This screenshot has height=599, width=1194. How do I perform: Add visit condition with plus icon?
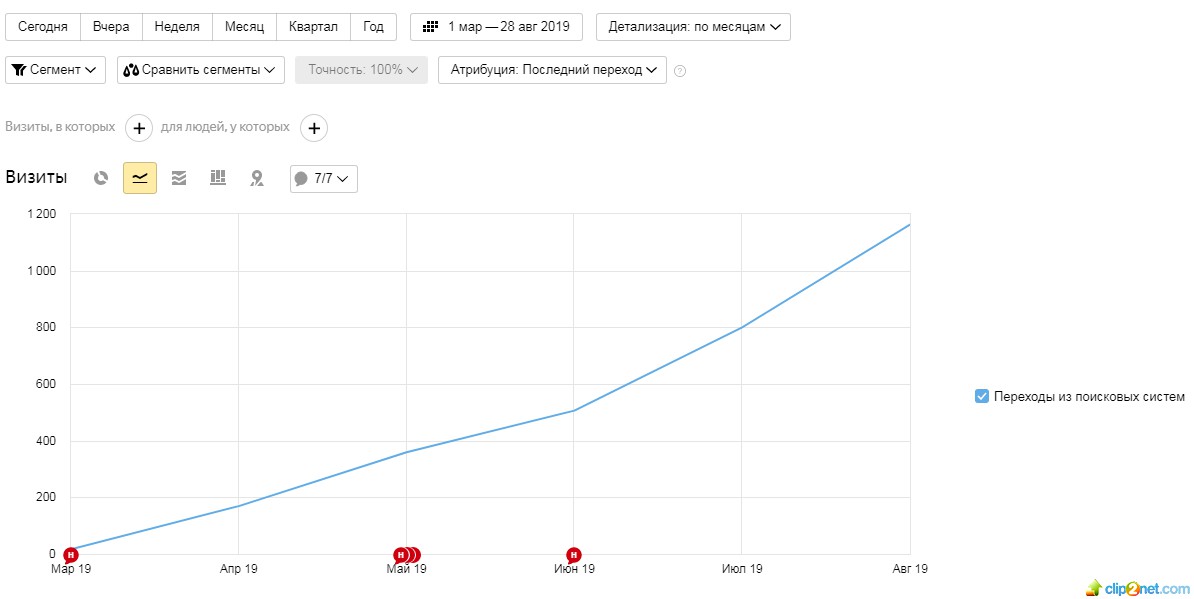[139, 129]
